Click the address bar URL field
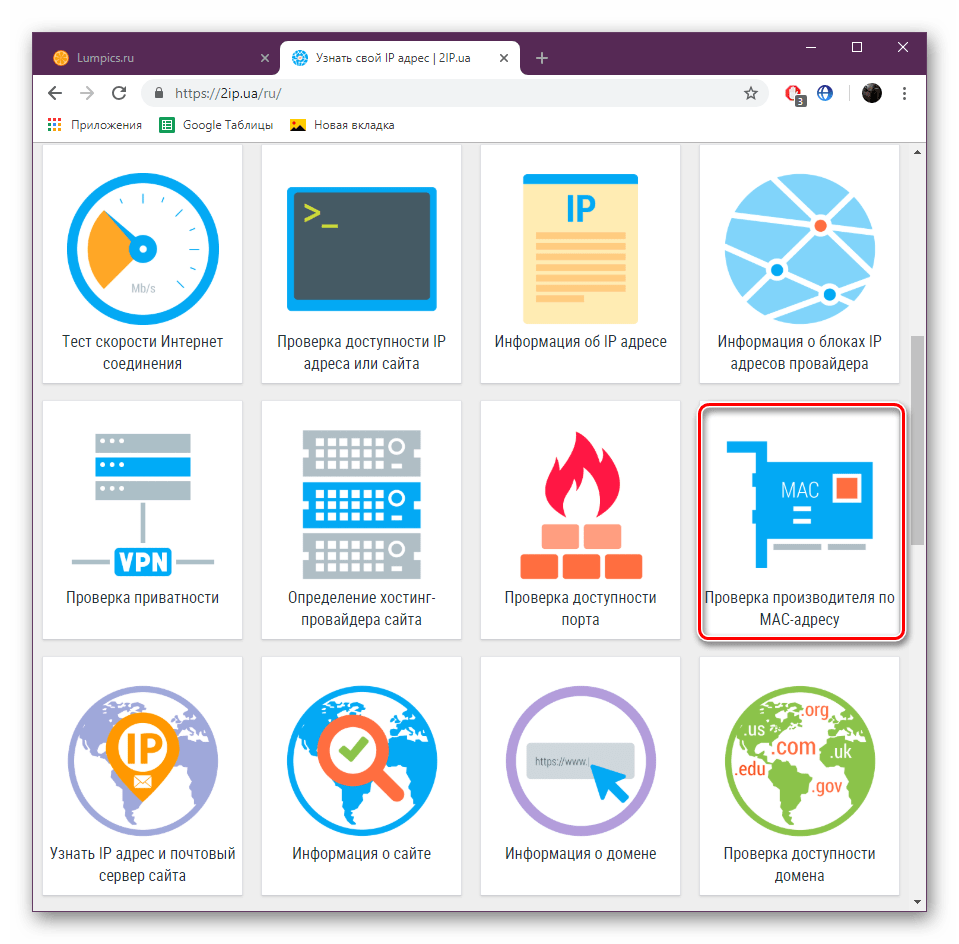Image resolution: width=959 pixels, height=944 pixels. pos(450,93)
